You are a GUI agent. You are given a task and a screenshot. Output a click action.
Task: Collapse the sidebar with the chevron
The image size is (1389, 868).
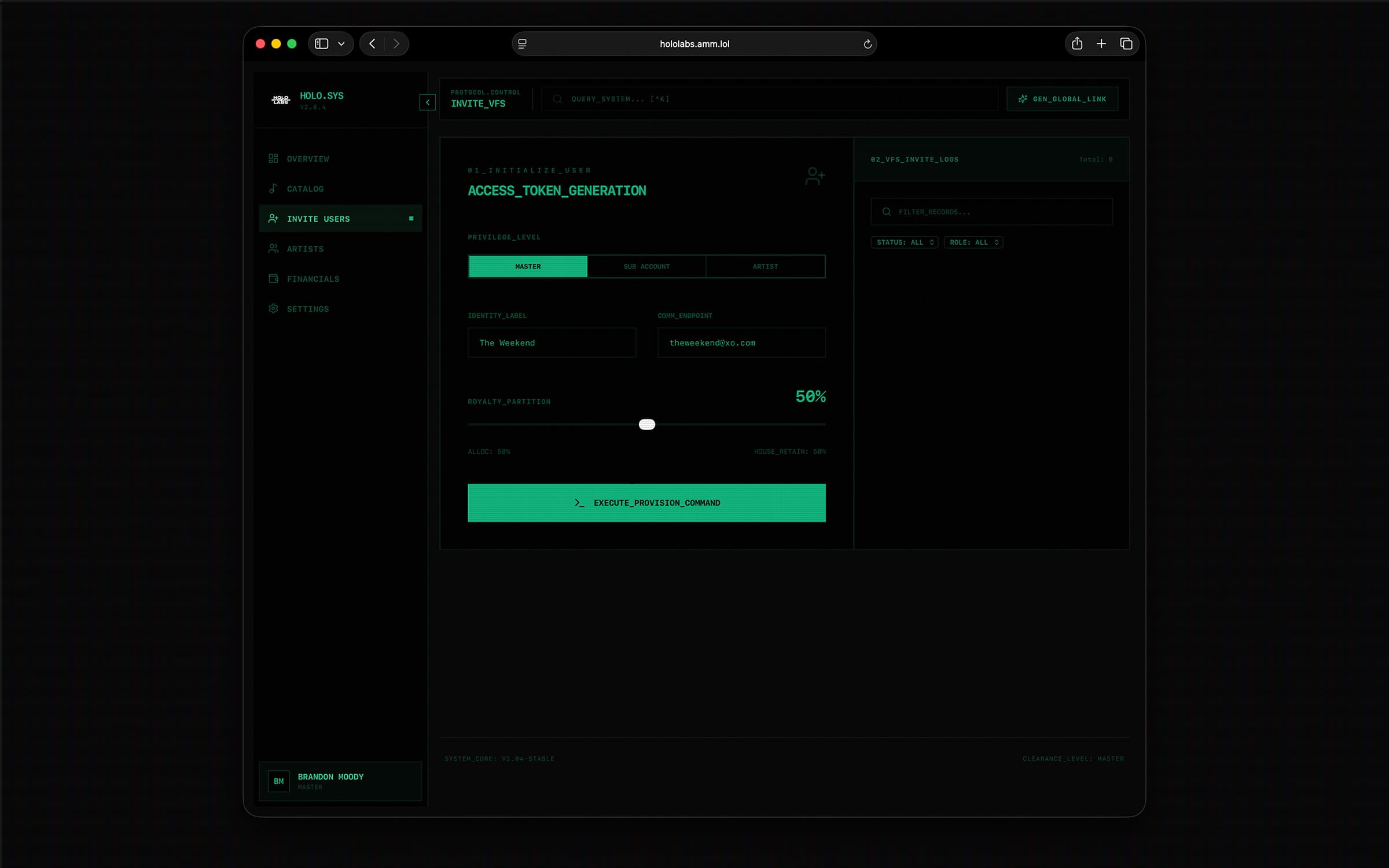pos(428,102)
